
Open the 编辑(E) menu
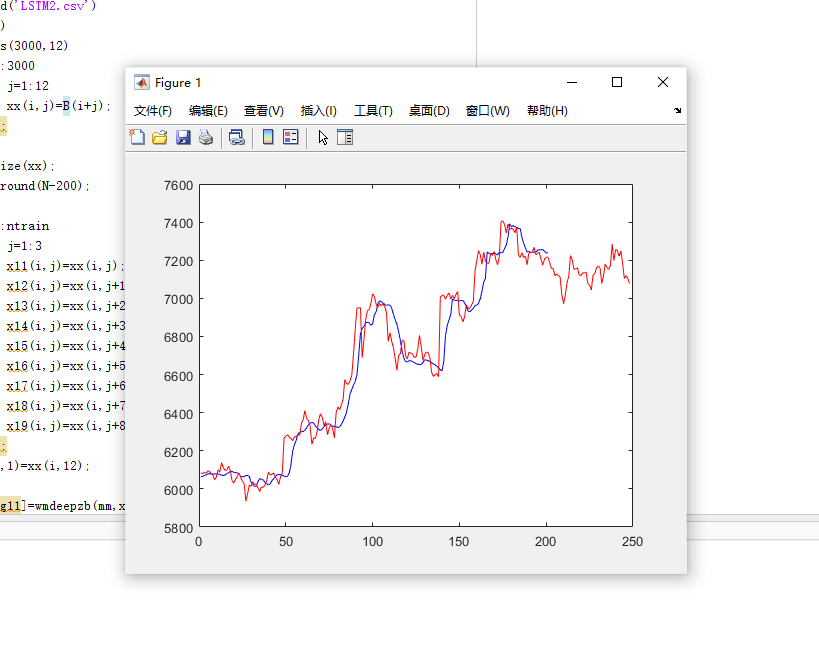pyautogui.click(x=208, y=111)
